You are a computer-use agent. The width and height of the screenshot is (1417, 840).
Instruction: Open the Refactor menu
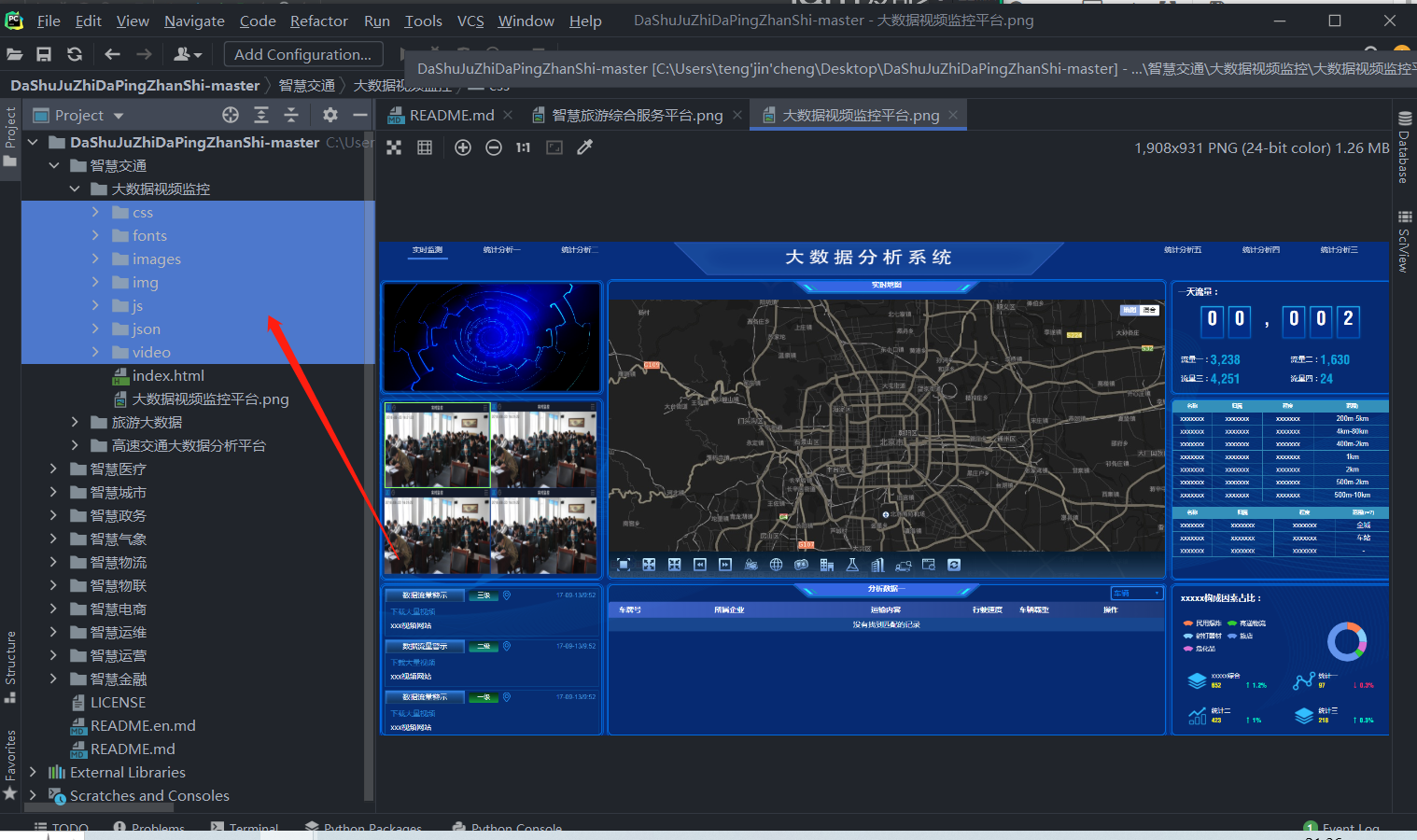pyautogui.click(x=318, y=21)
